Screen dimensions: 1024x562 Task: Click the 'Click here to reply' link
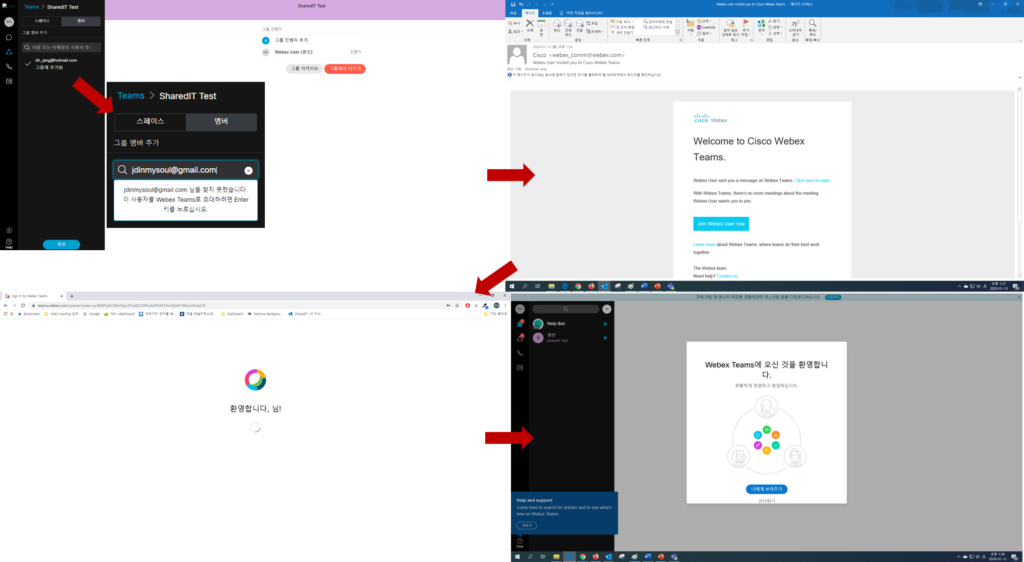tap(812, 181)
